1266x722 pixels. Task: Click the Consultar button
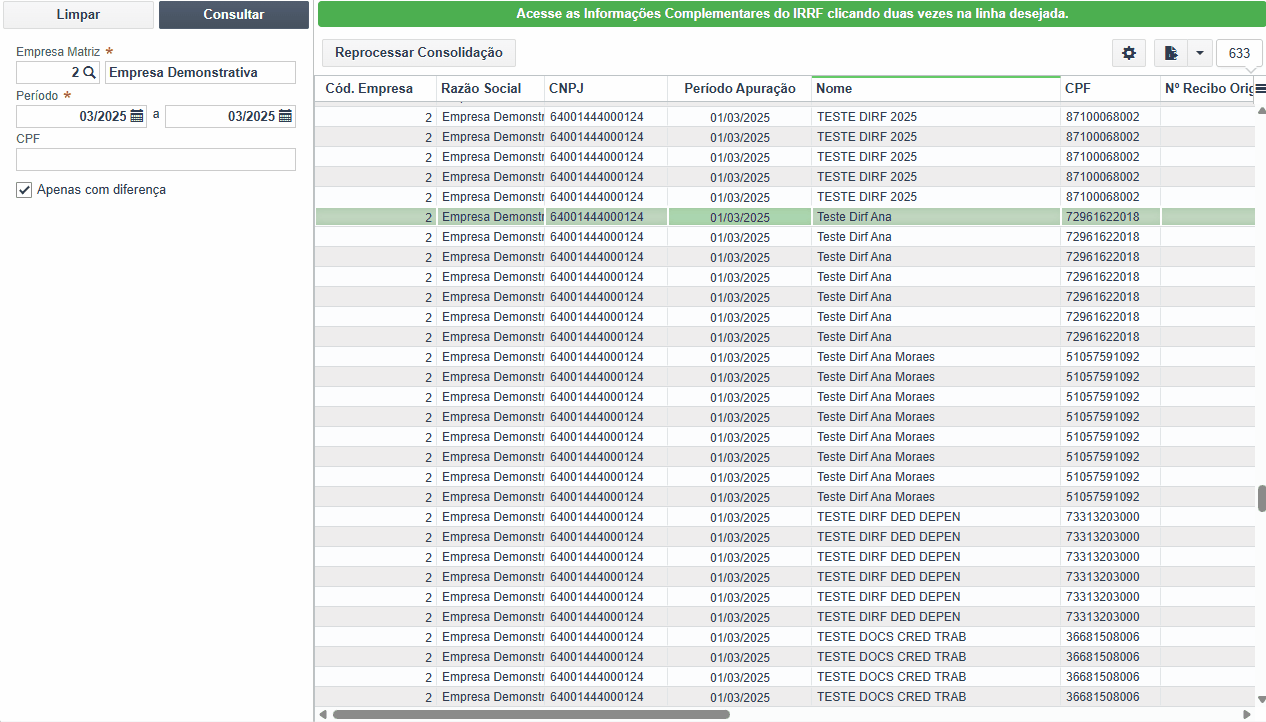[234, 15]
